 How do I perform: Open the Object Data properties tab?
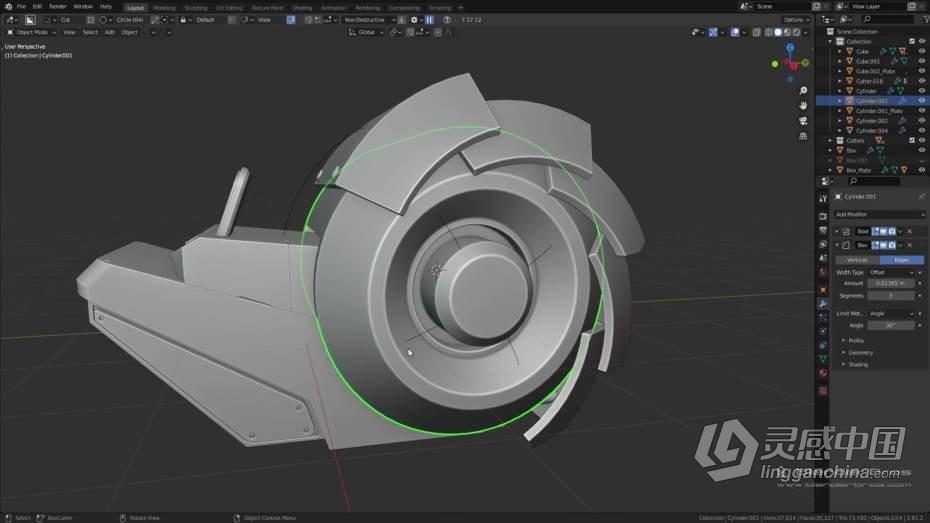tap(823, 359)
